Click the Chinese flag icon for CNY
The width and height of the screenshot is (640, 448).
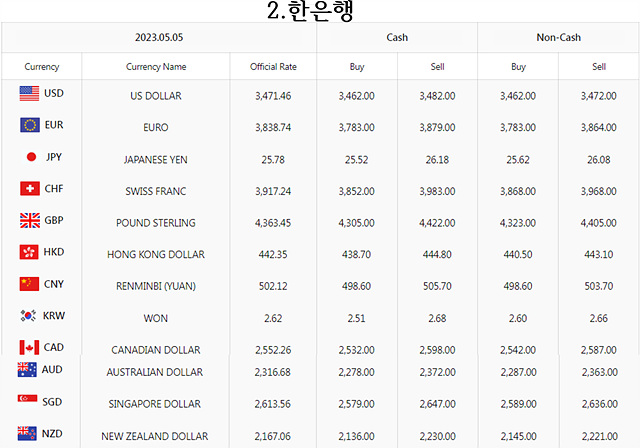29,284
